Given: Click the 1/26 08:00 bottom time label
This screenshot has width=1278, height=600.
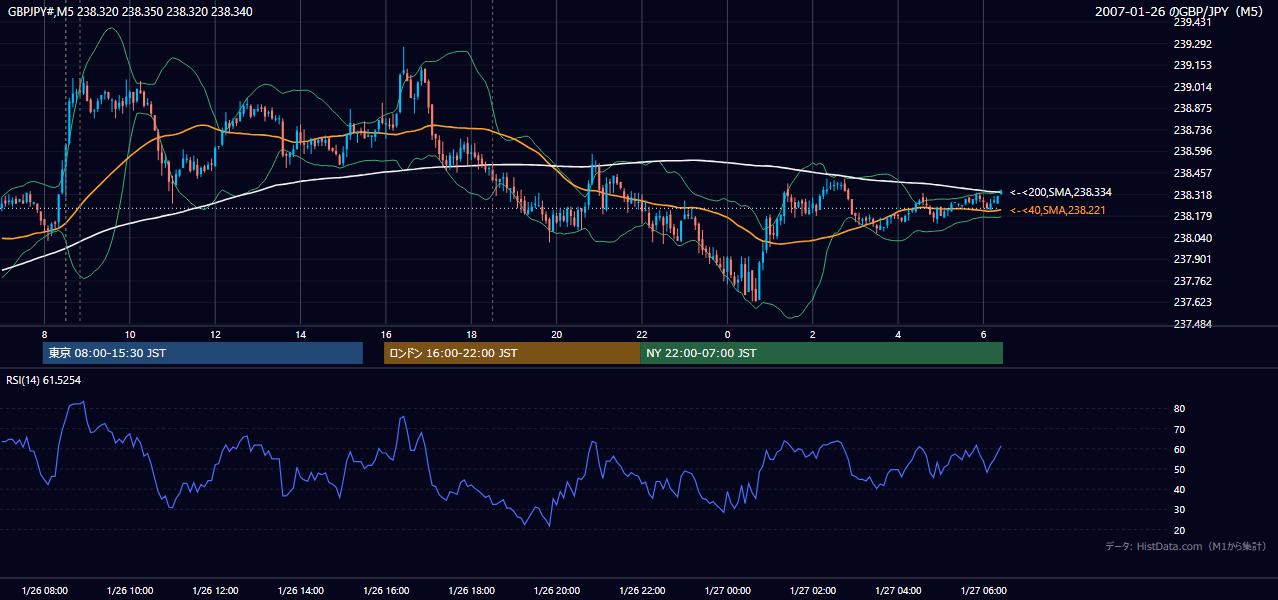Looking at the screenshot, I should pos(44,591).
